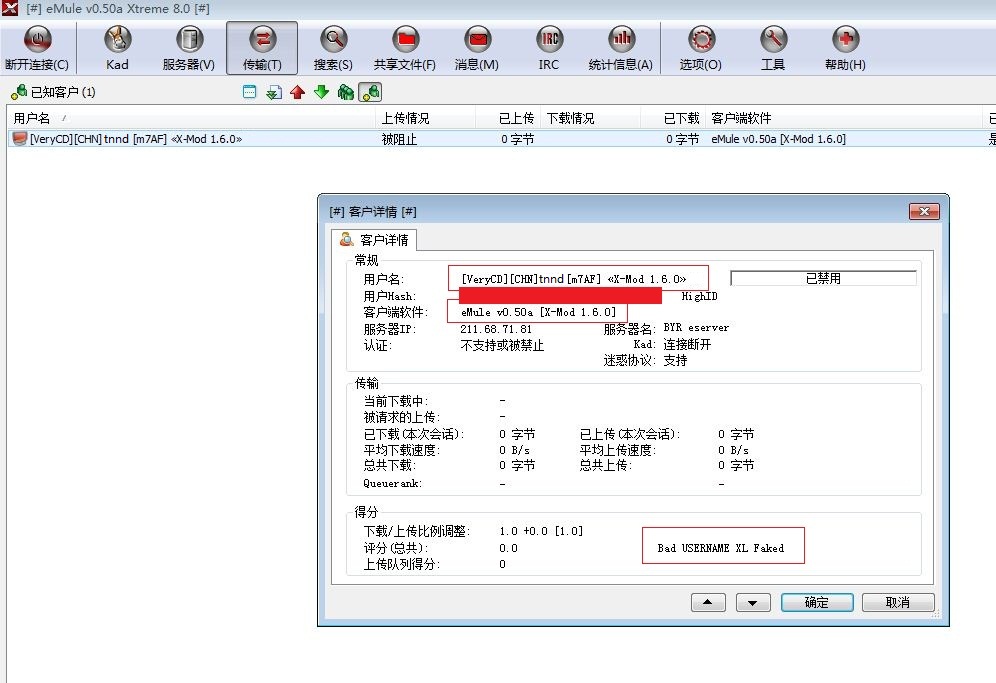The image size is (996, 683).
Task: Show downloading clients (green down arrow)
Action: point(321,92)
